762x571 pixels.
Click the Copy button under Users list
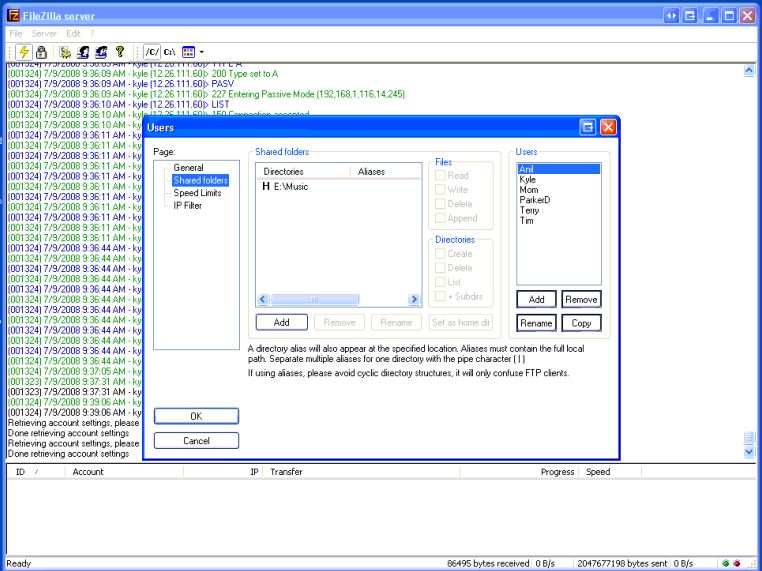click(581, 323)
